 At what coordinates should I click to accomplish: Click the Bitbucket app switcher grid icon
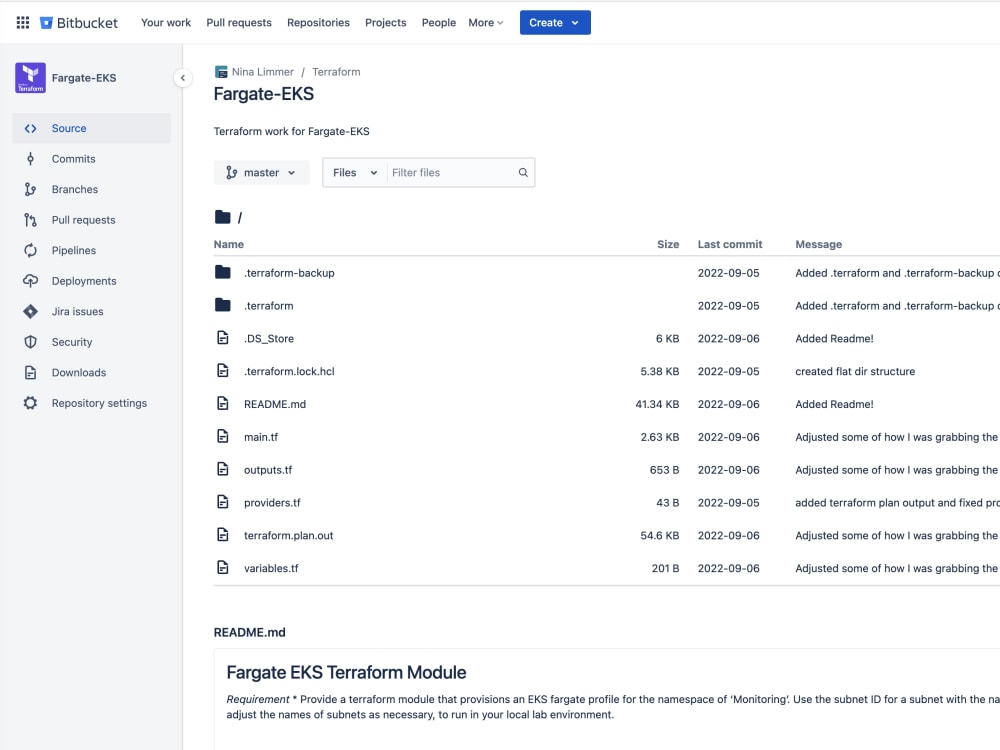21,22
